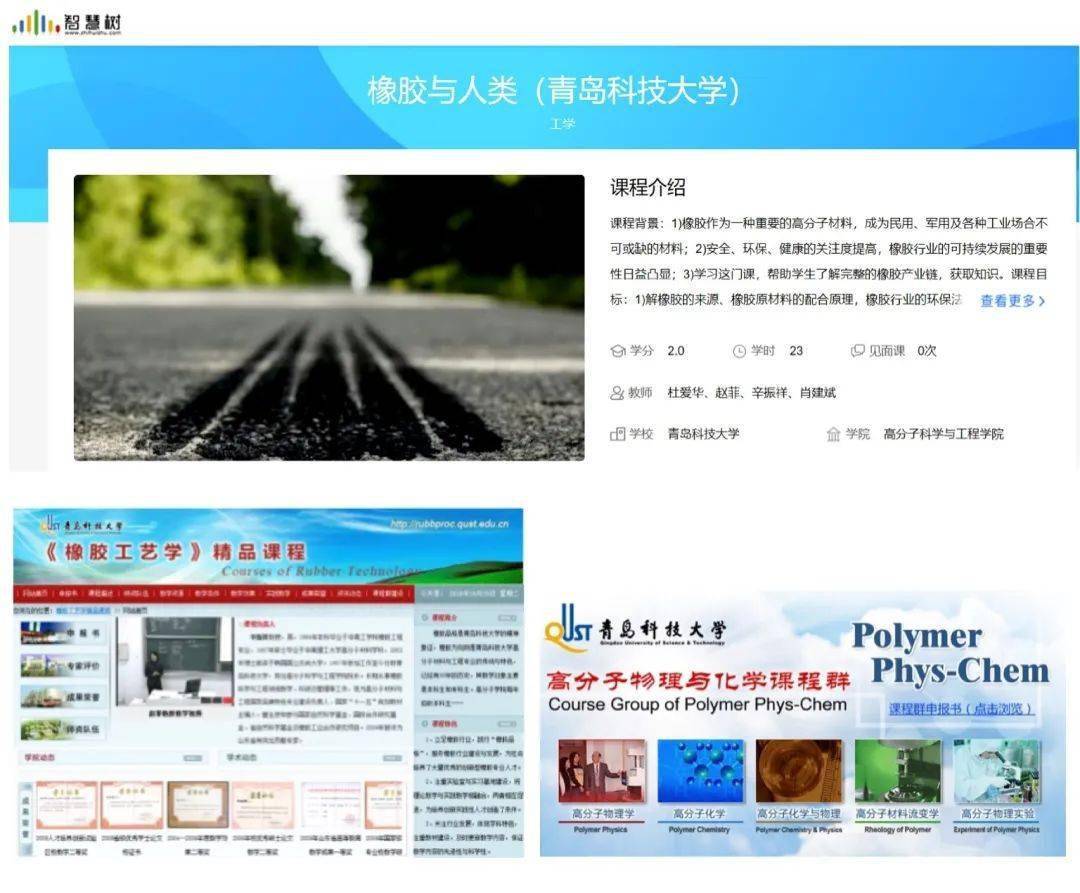Open the 高分子物理学 Polymer Physics thumbnail

(x=602, y=771)
